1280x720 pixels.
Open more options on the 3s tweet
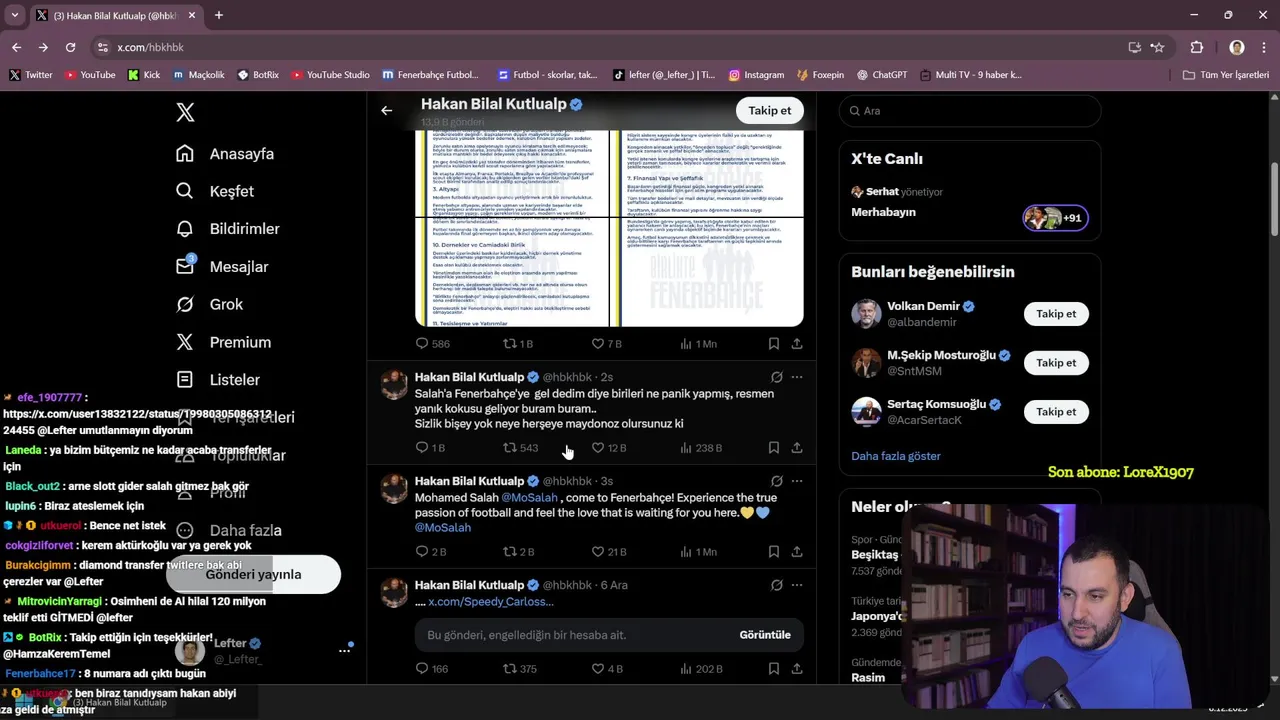(x=797, y=481)
